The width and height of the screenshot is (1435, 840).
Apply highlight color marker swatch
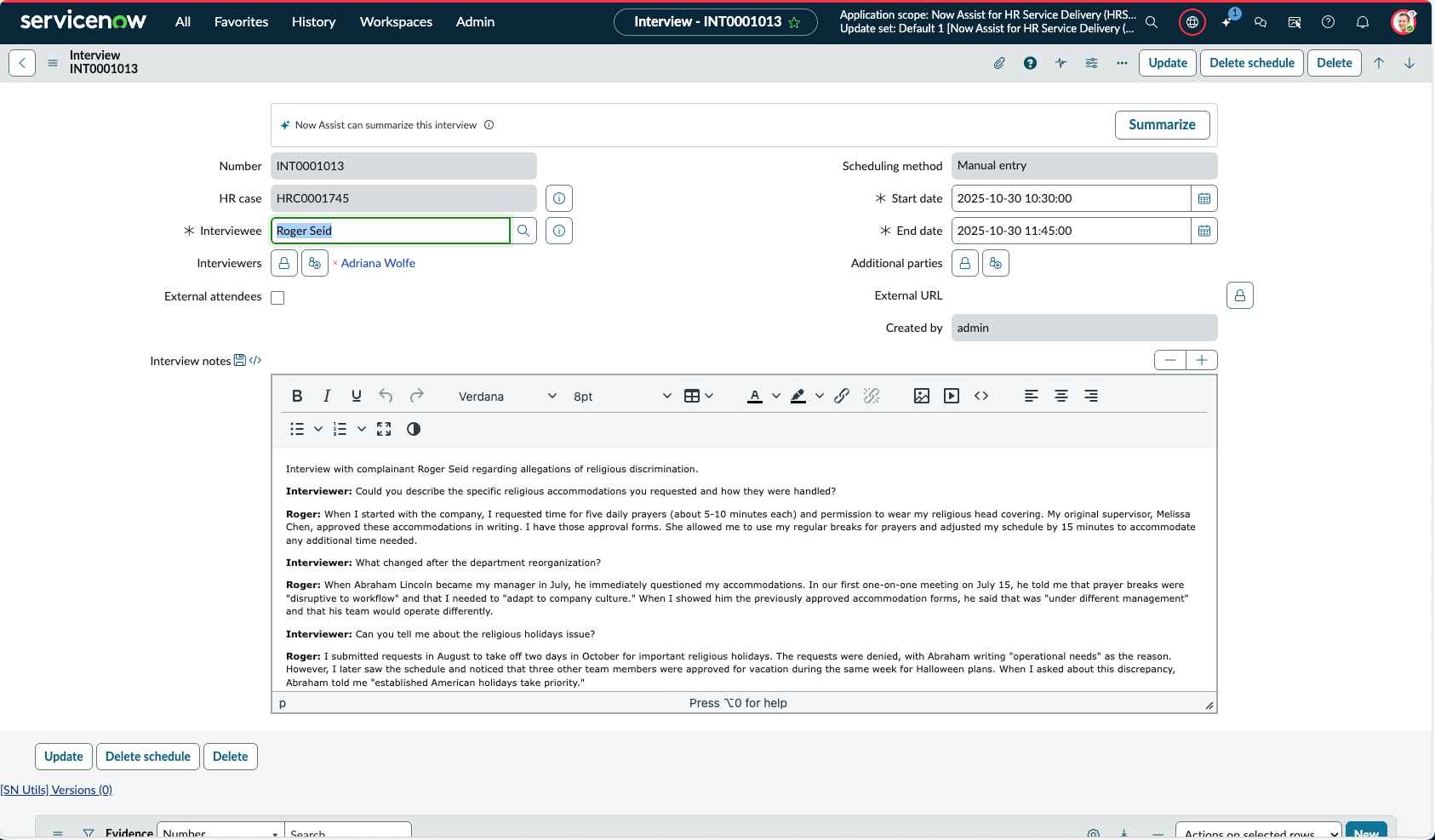tap(798, 396)
